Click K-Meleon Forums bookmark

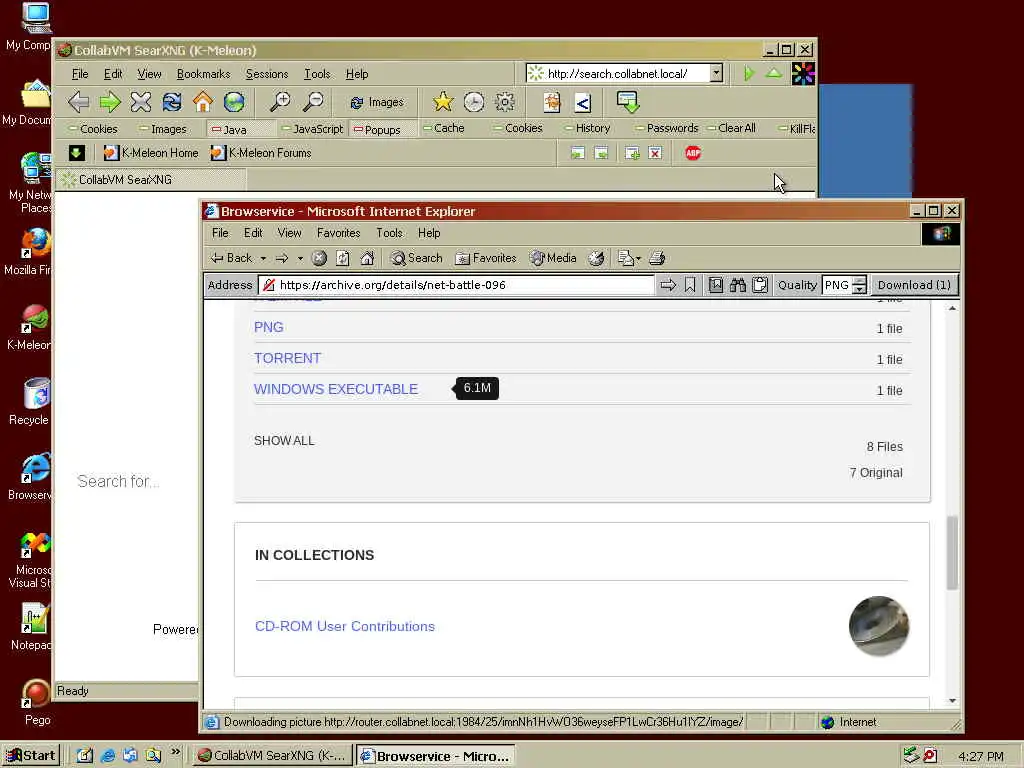pyautogui.click(x=261, y=153)
